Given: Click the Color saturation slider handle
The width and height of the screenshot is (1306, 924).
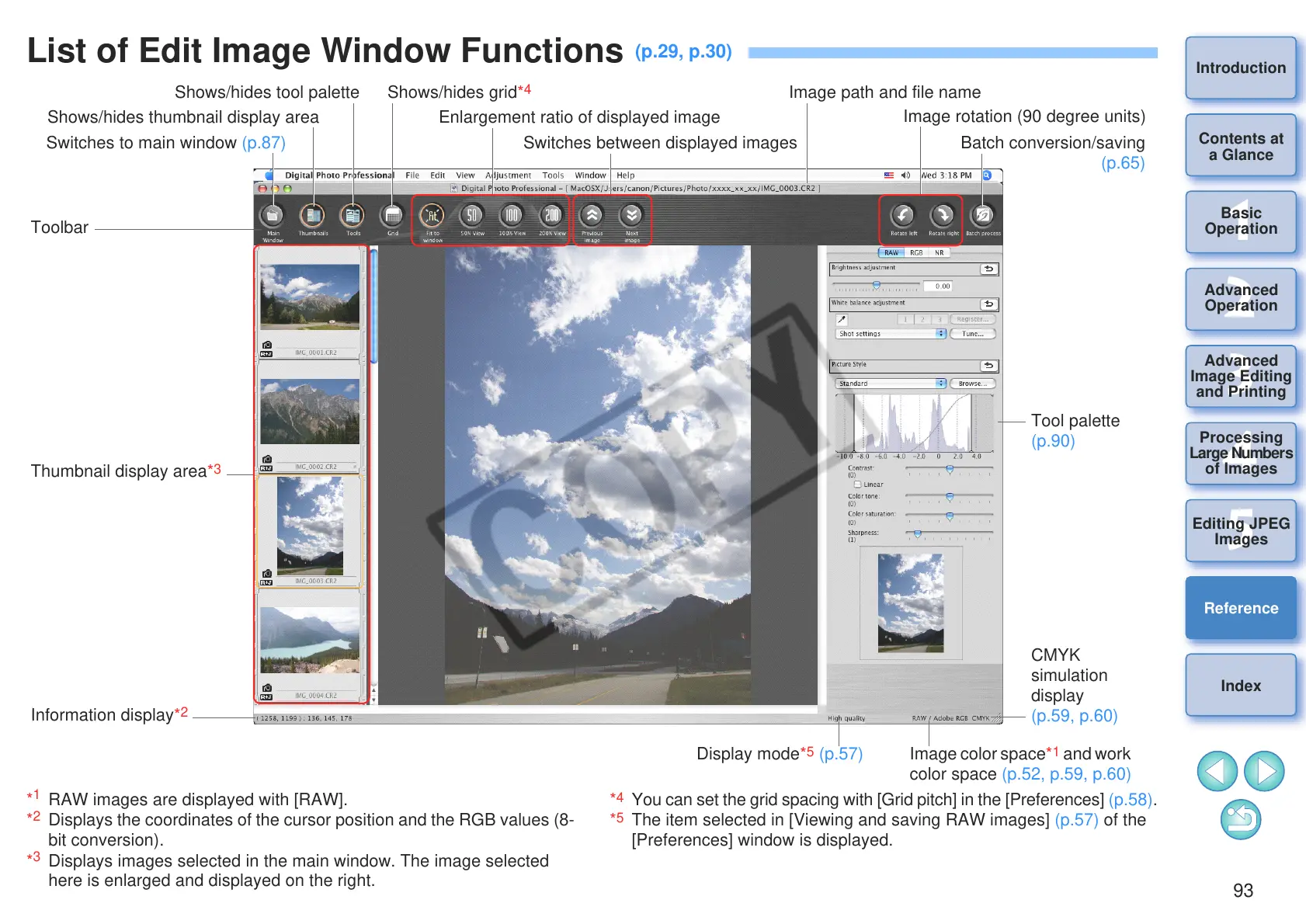Looking at the screenshot, I should [x=950, y=516].
